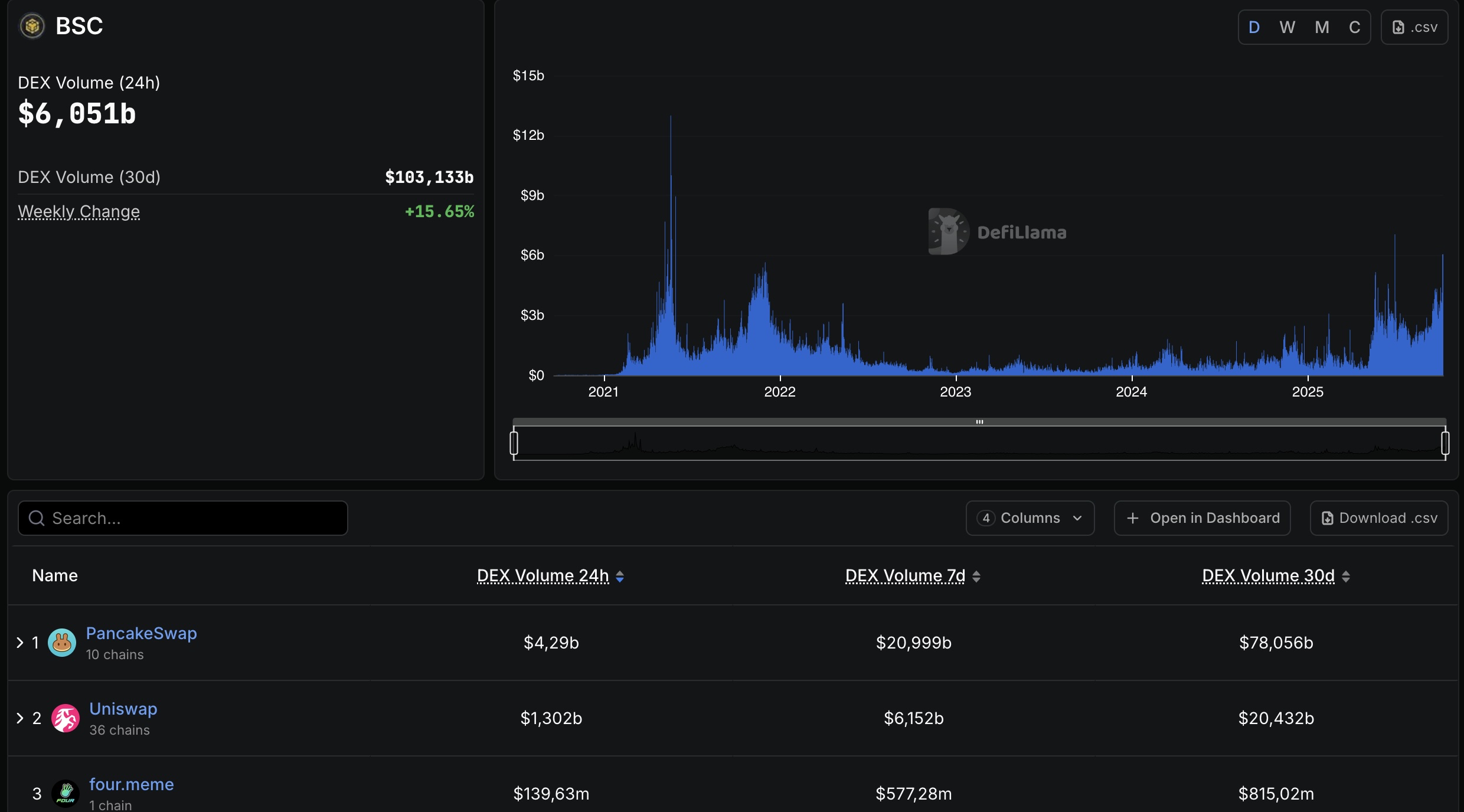Click the Uniswap unicorn logo icon
This screenshot has width=1464, height=812.
click(65, 718)
